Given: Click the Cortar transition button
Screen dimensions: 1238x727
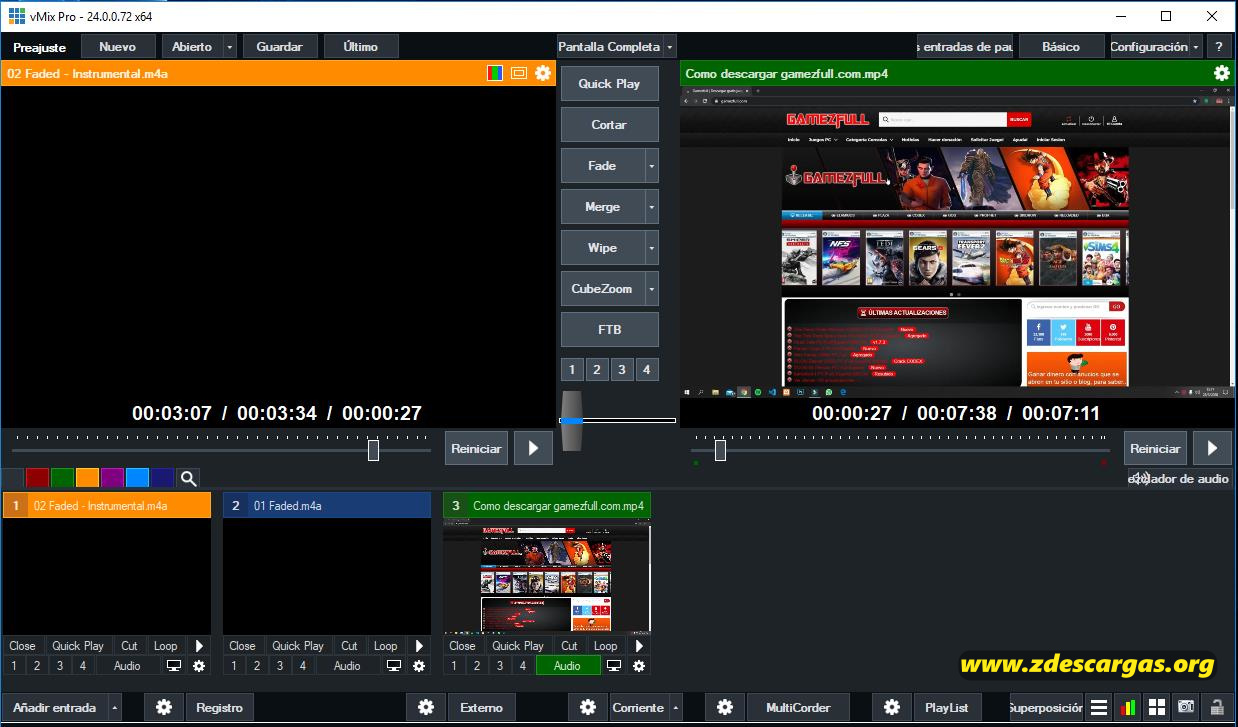Looking at the screenshot, I should [x=609, y=125].
